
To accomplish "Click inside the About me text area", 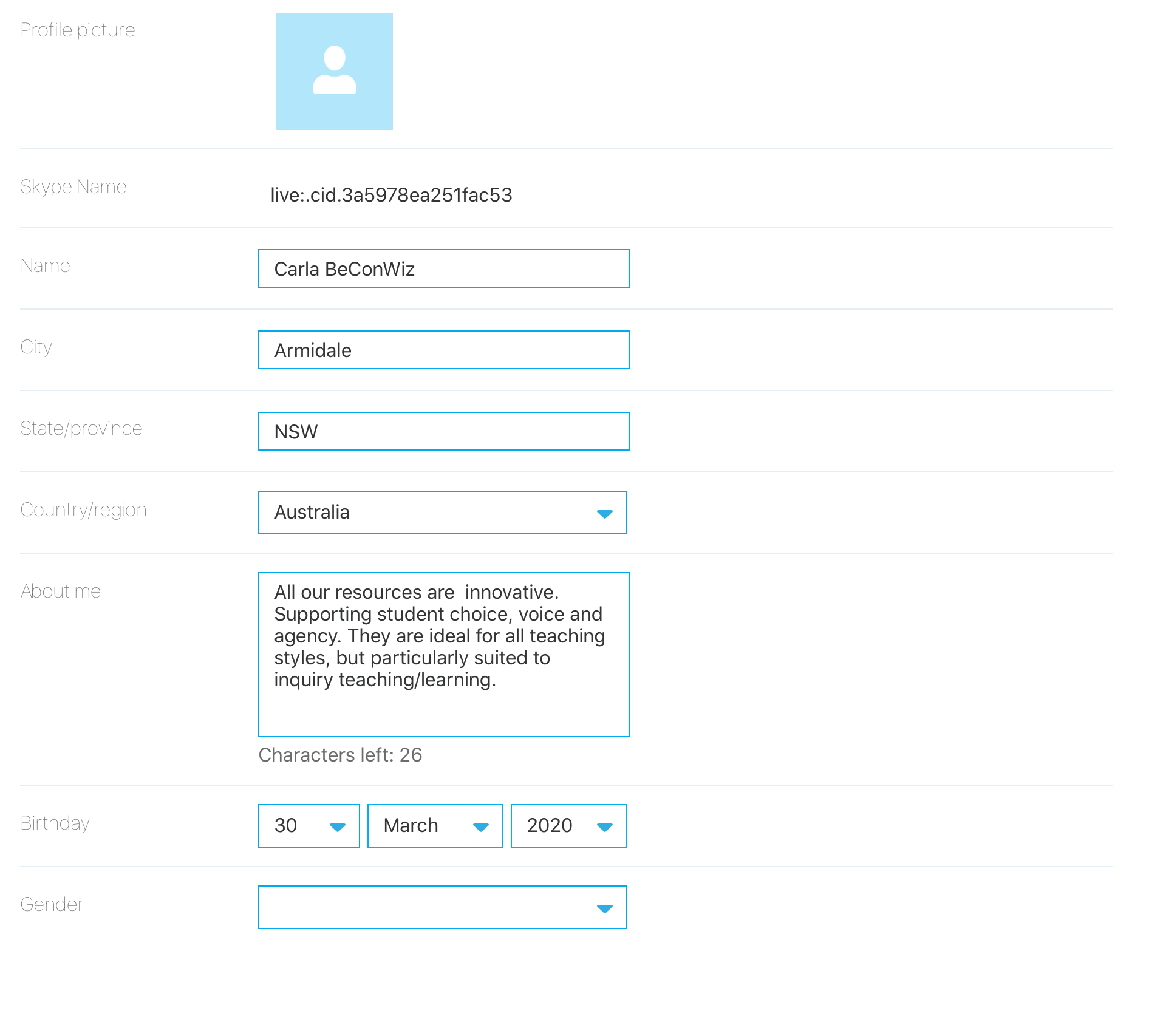I will pos(444,655).
